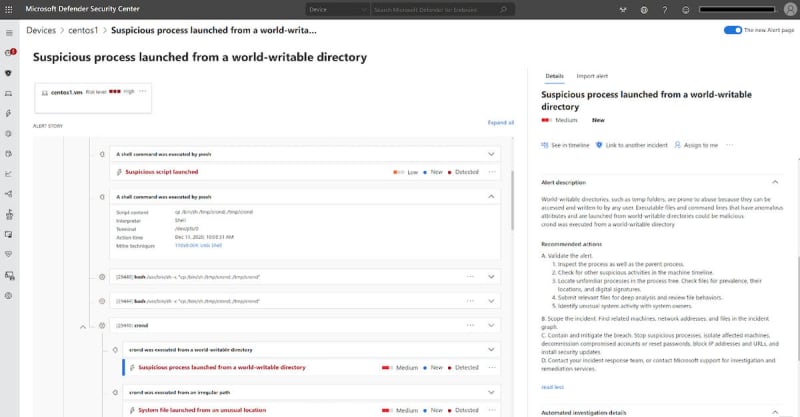
Task: Open the user account avatar
Action: pyautogui.click(x=790, y=9)
